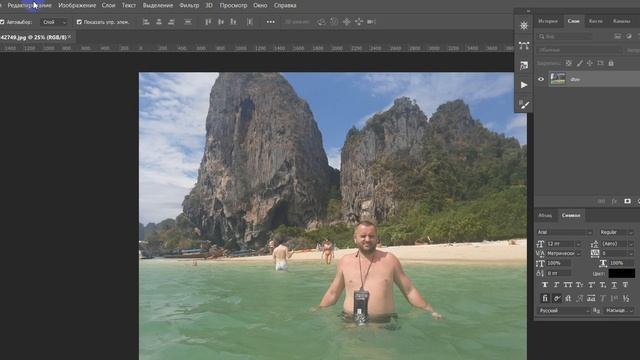Open the text color black swatch
640x360 pixels.
(x=622, y=273)
